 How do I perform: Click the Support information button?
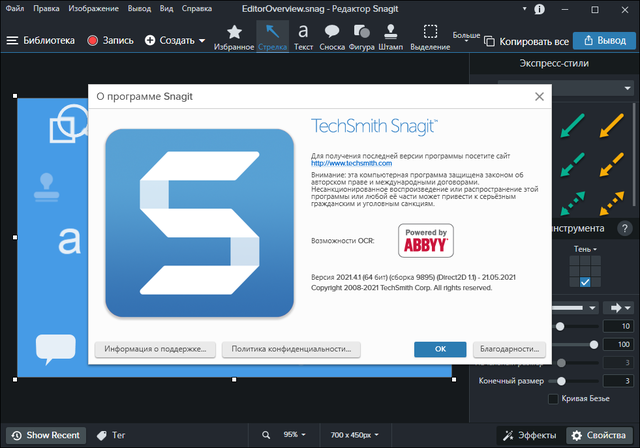[155, 349]
